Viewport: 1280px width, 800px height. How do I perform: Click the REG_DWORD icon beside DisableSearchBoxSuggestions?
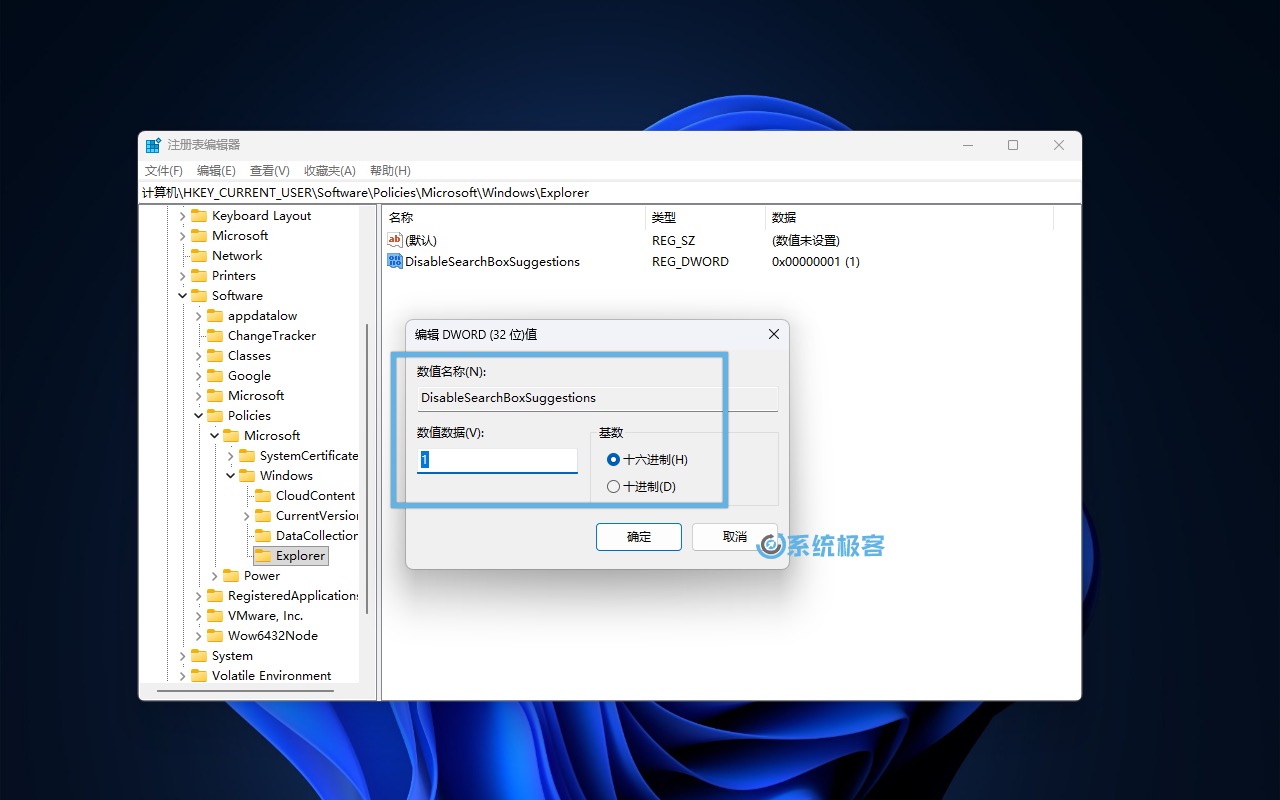(x=394, y=261)
